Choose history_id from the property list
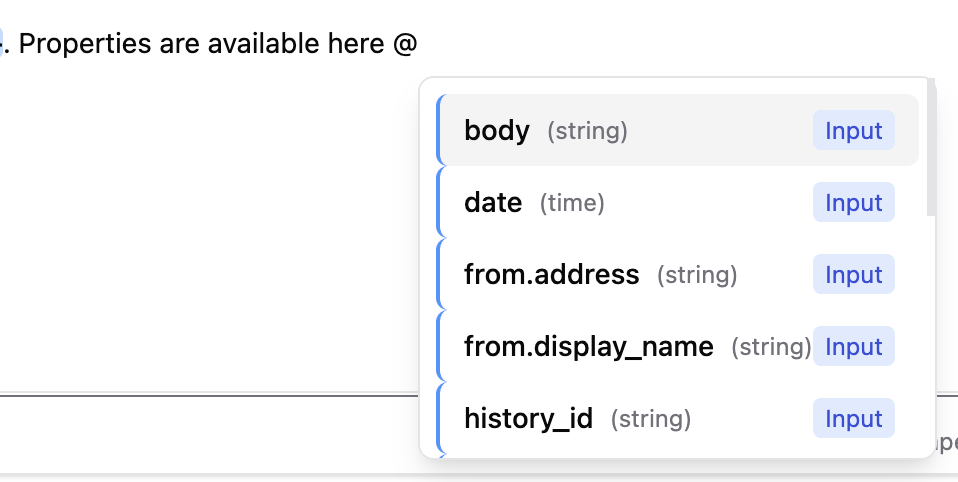 [x=528, y=419]
